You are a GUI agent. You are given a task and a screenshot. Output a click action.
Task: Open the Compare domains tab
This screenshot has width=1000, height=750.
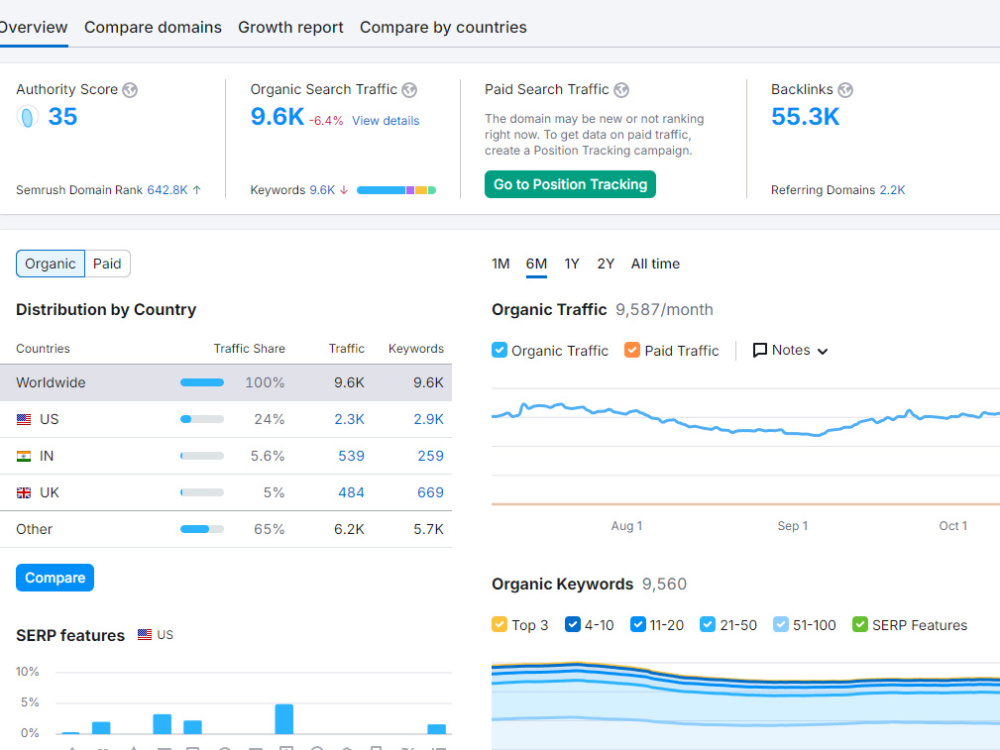pos(153,27)
